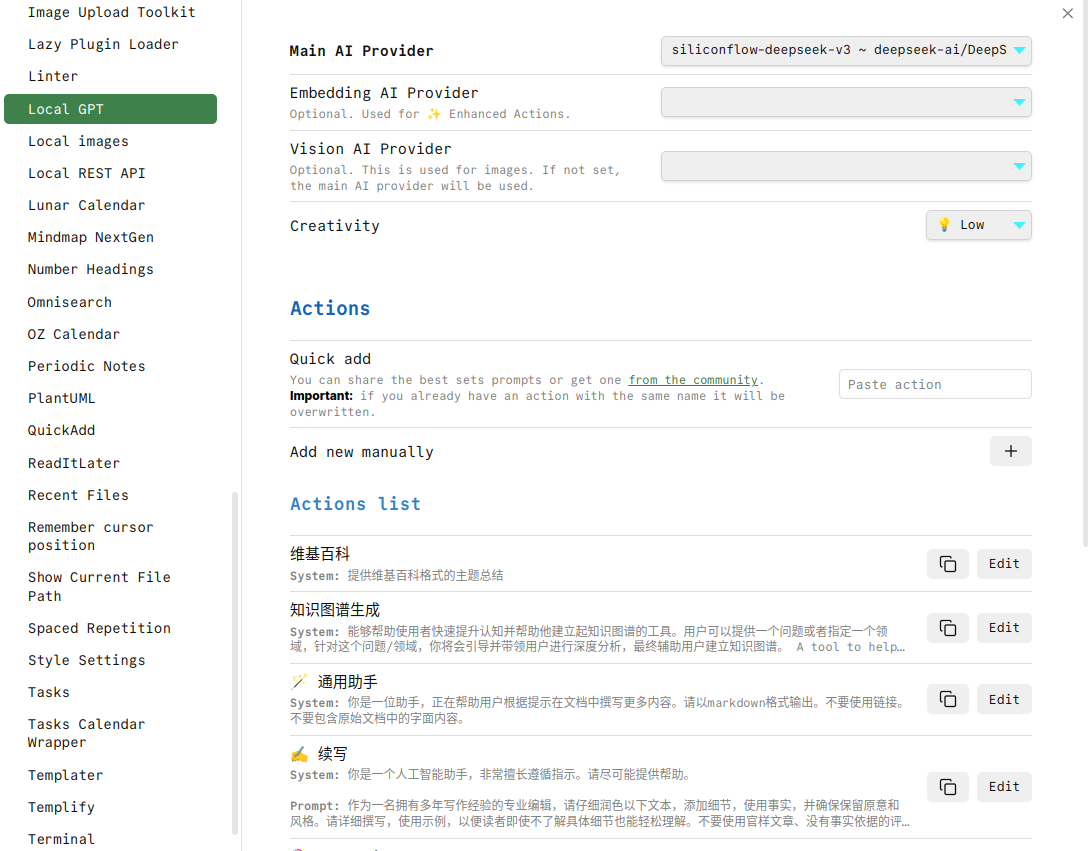This screenshot has height=851, width=1088.
Task: Click the plus icon to add action manually
Action: [1010, 452]
